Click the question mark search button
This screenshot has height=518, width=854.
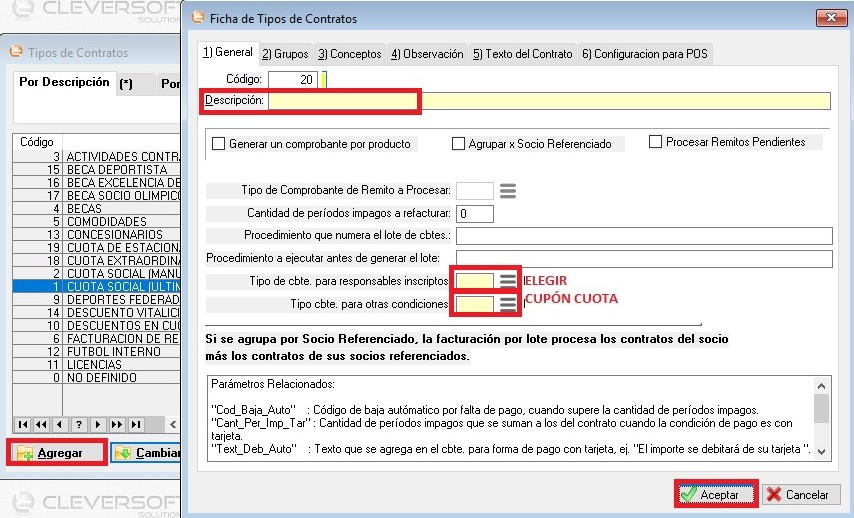79,424
